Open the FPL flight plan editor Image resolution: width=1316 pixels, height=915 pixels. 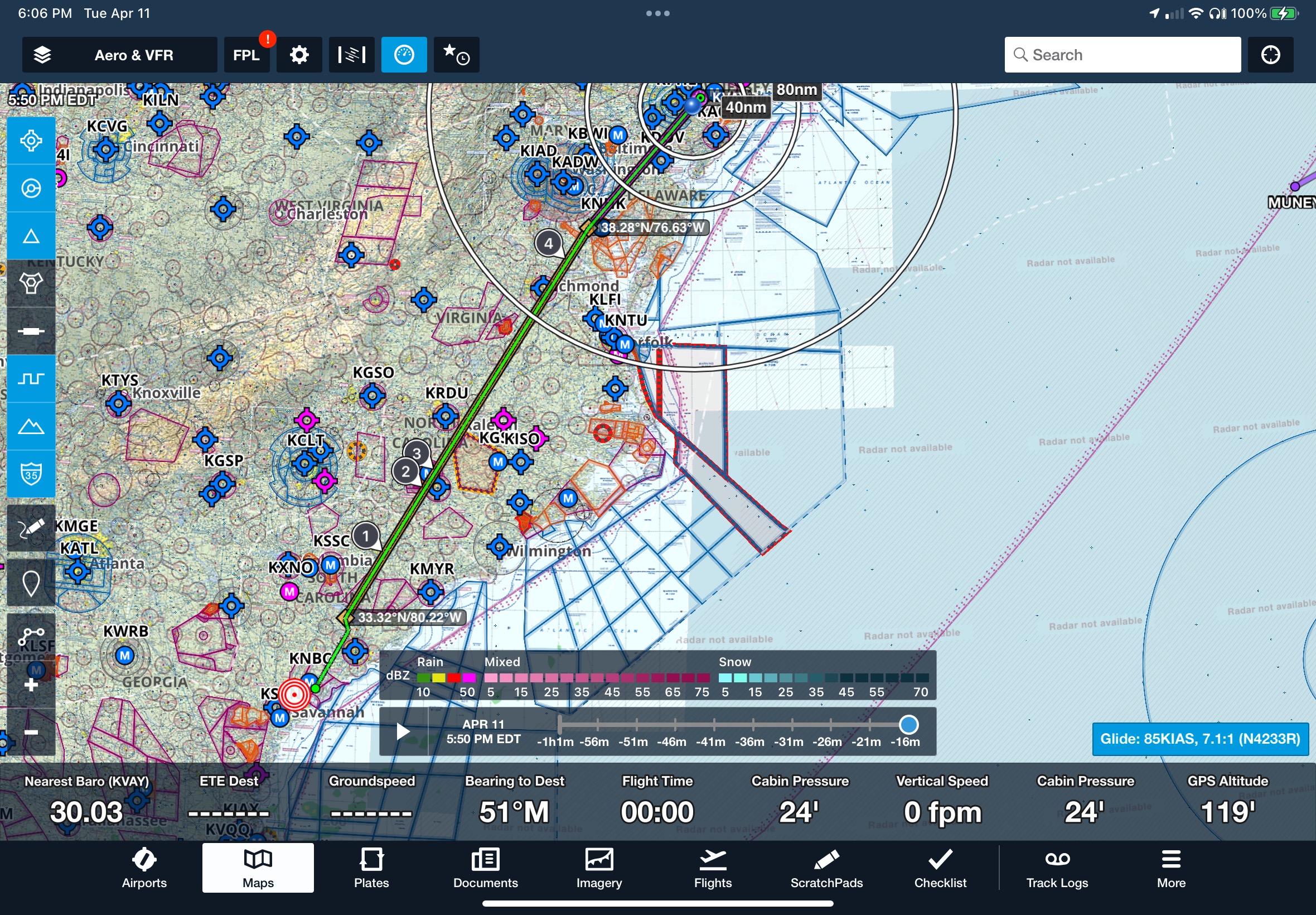point(246,55)
